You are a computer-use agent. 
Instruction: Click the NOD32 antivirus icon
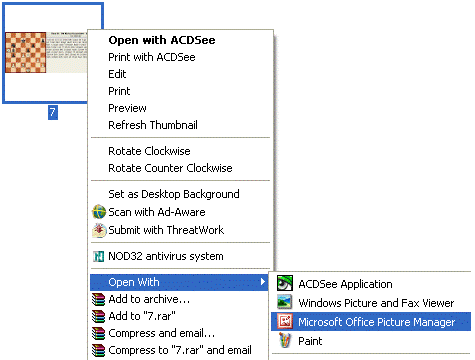click(x=99, y=256)
